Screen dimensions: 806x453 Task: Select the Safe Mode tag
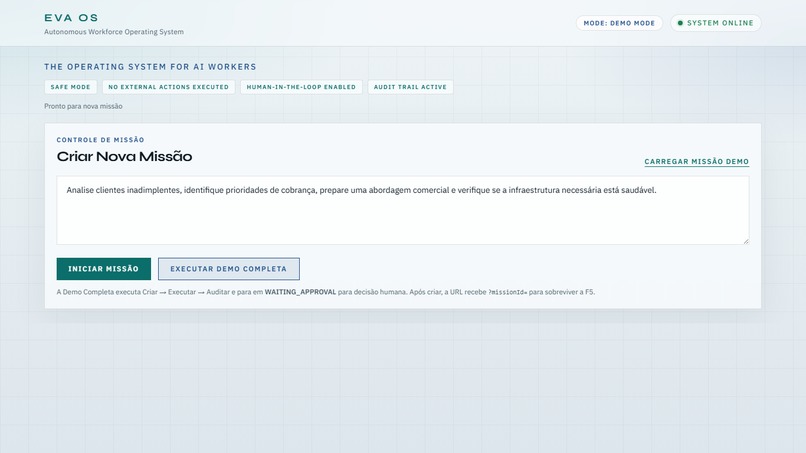pyautogui.click(x=70, y=87)
